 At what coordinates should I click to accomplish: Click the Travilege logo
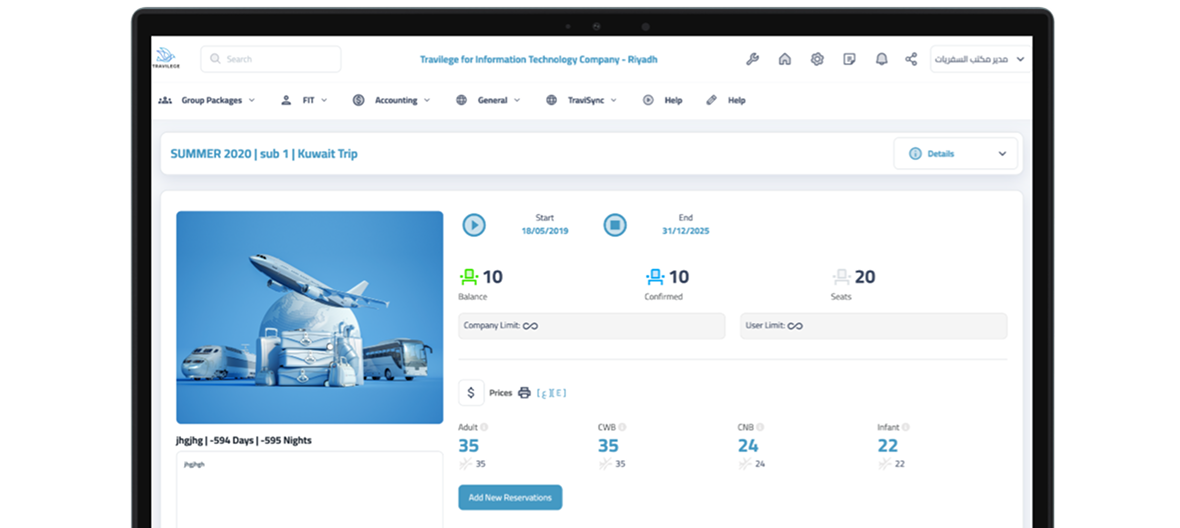[x=165, y=58]
